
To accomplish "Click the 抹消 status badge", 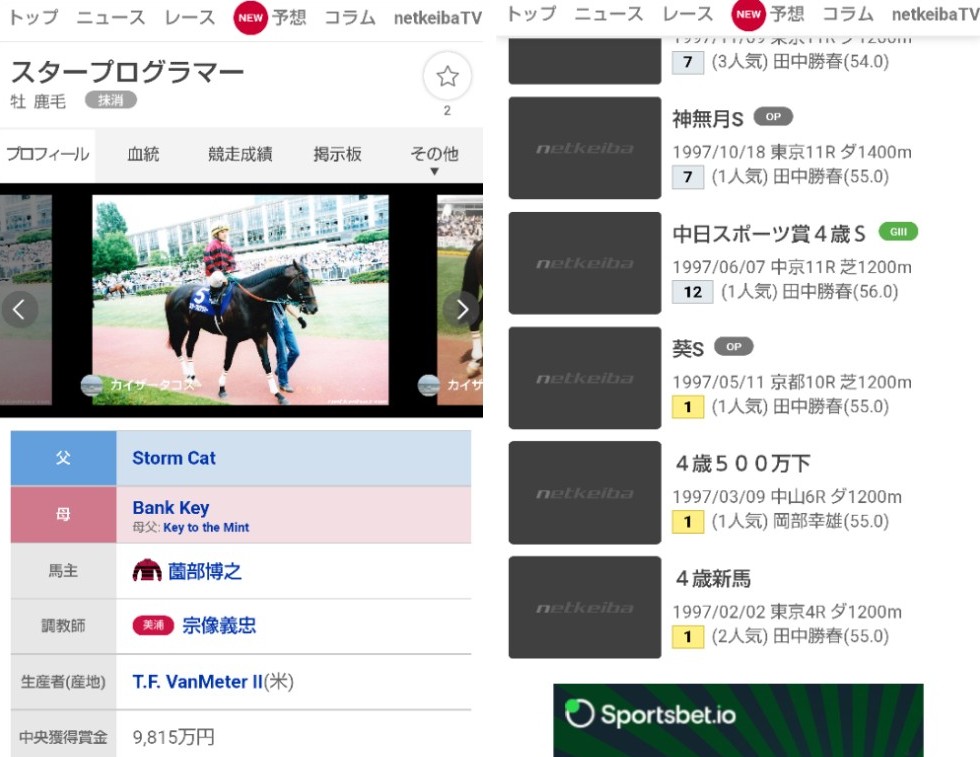I will [111, 100].
